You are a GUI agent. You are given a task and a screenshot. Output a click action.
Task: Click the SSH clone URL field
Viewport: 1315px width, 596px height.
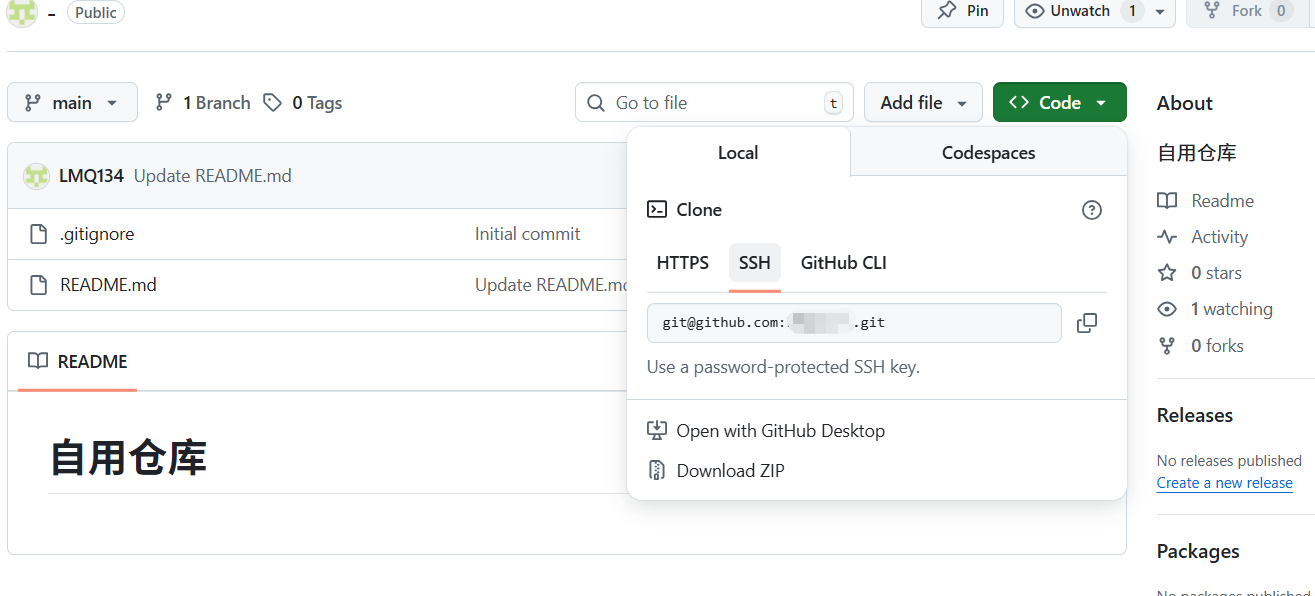(x=854, y=323)
